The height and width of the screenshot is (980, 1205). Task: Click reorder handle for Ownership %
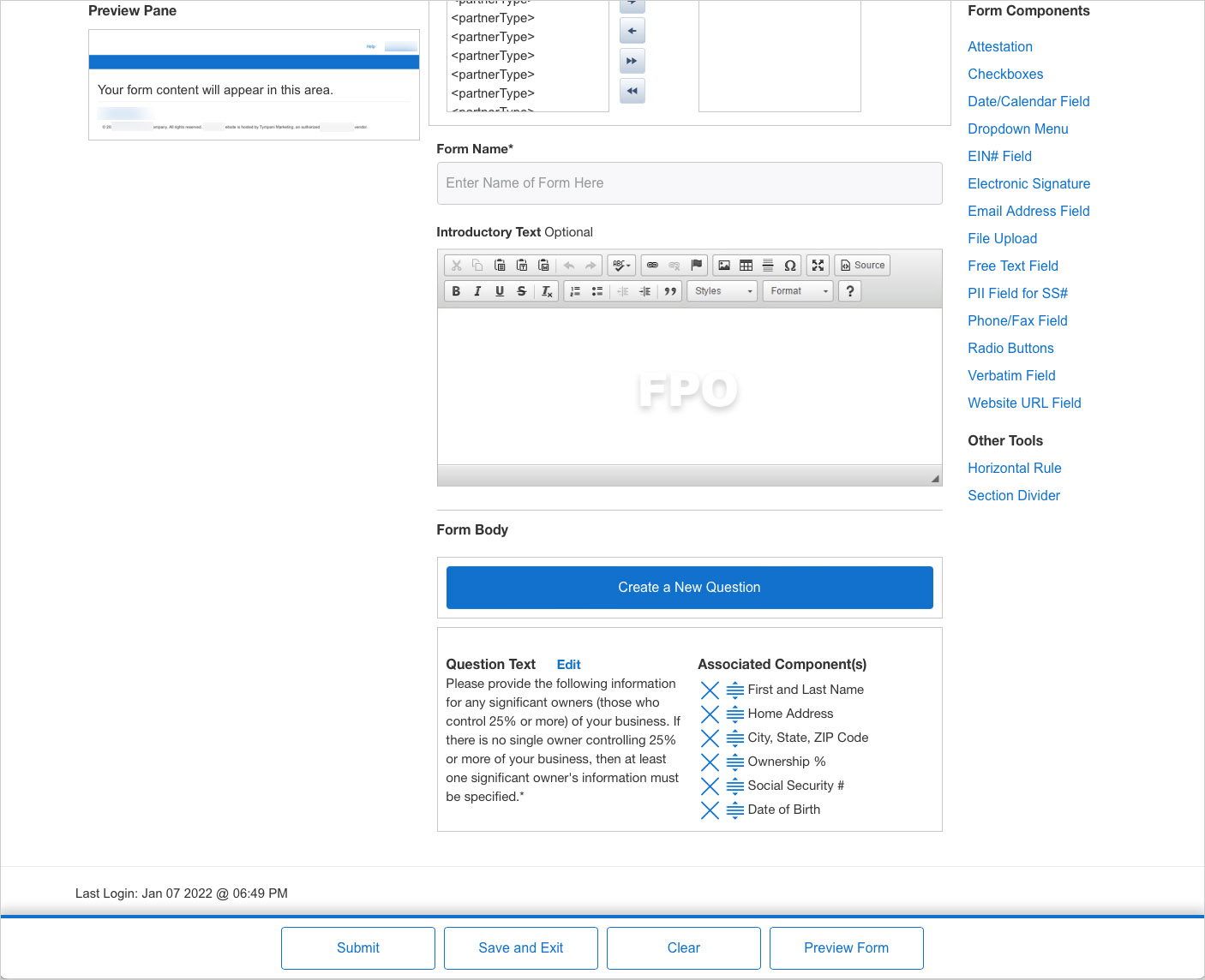(735, 762)
